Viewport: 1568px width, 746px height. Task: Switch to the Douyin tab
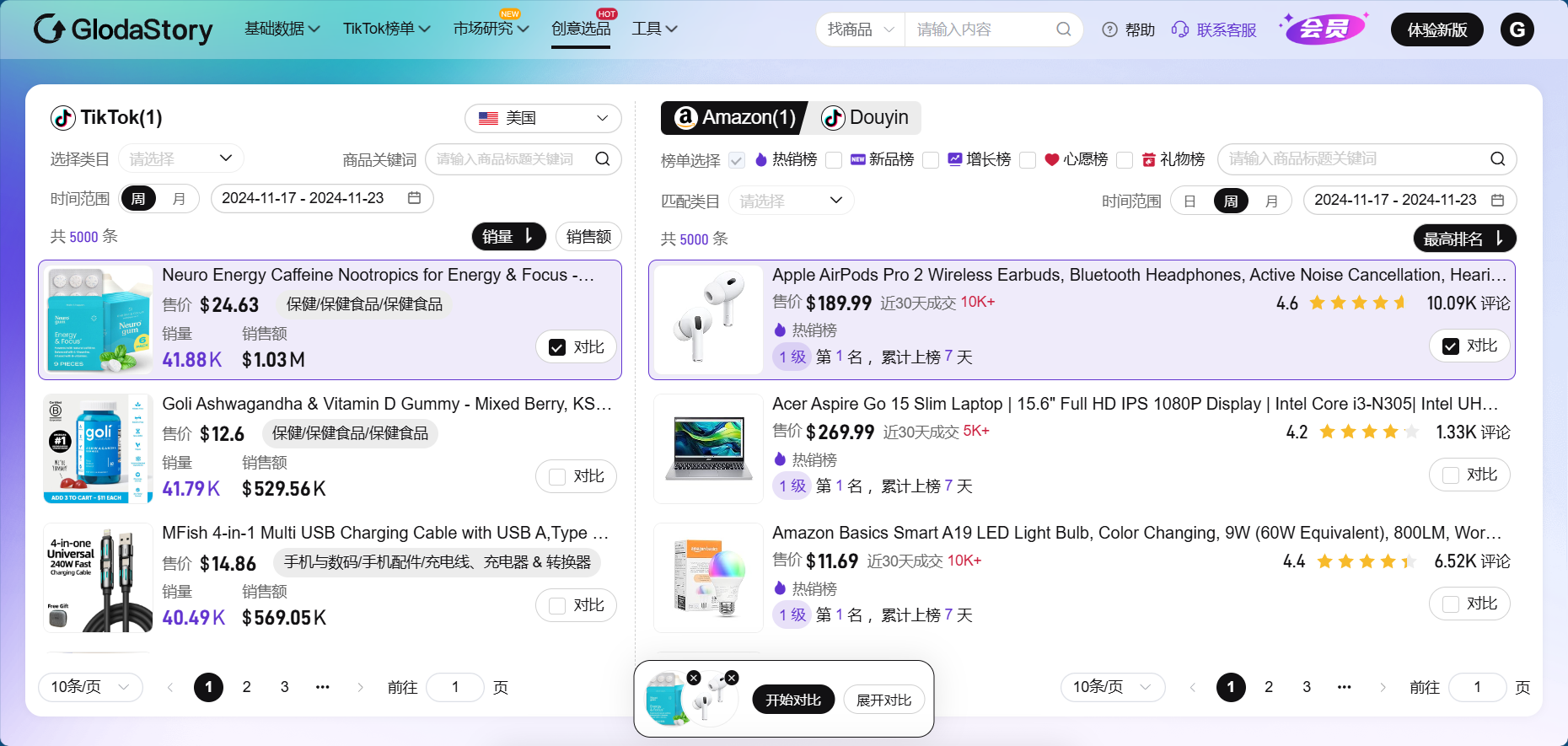point(866,118)
